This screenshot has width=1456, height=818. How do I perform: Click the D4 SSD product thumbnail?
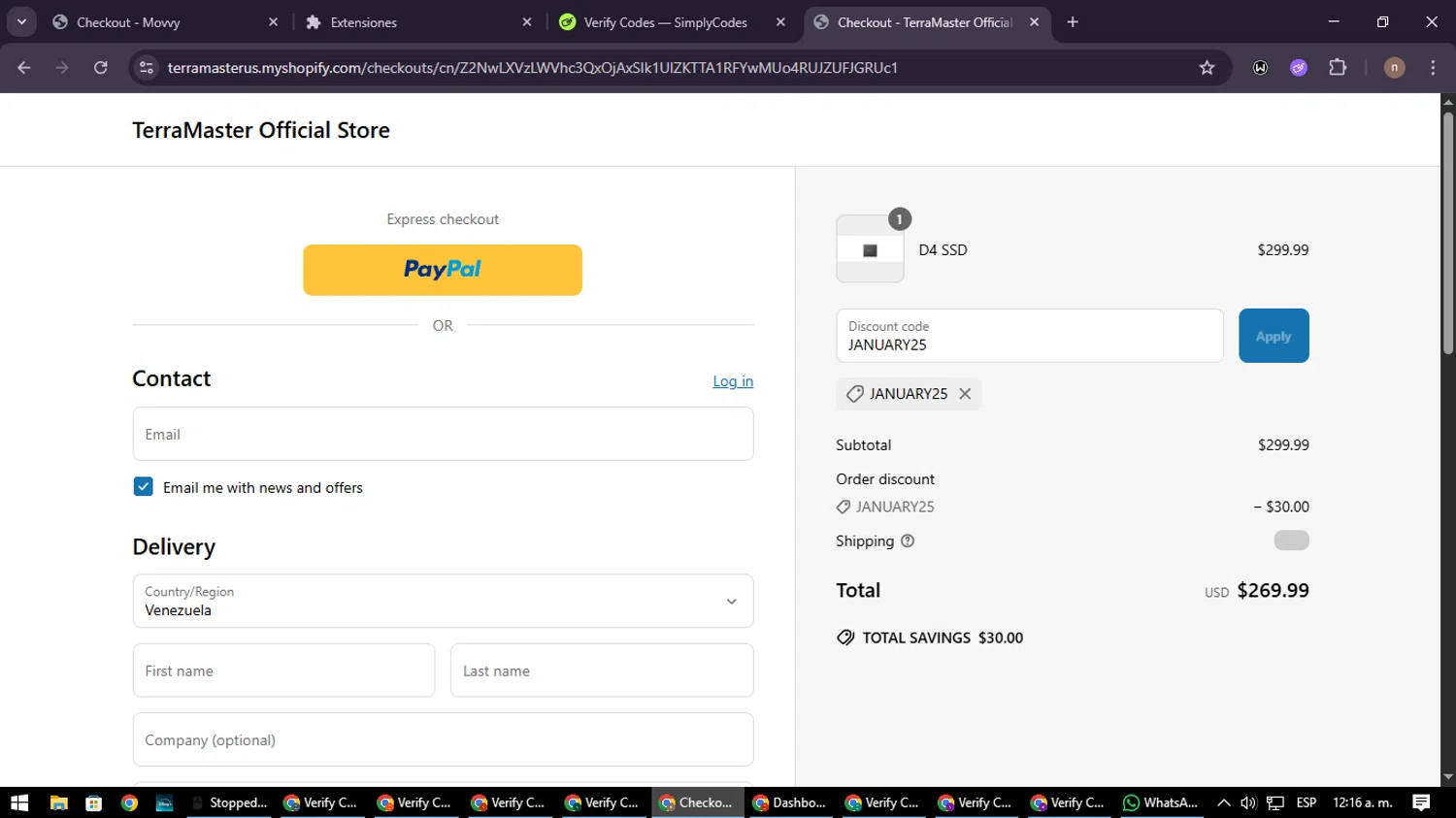870,249
